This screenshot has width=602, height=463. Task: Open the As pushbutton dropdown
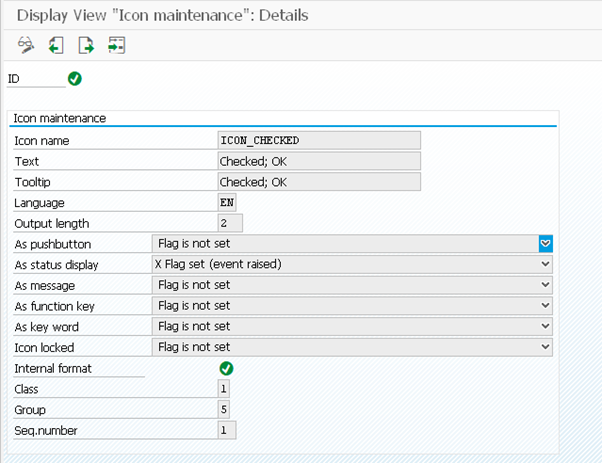[545, 243]
